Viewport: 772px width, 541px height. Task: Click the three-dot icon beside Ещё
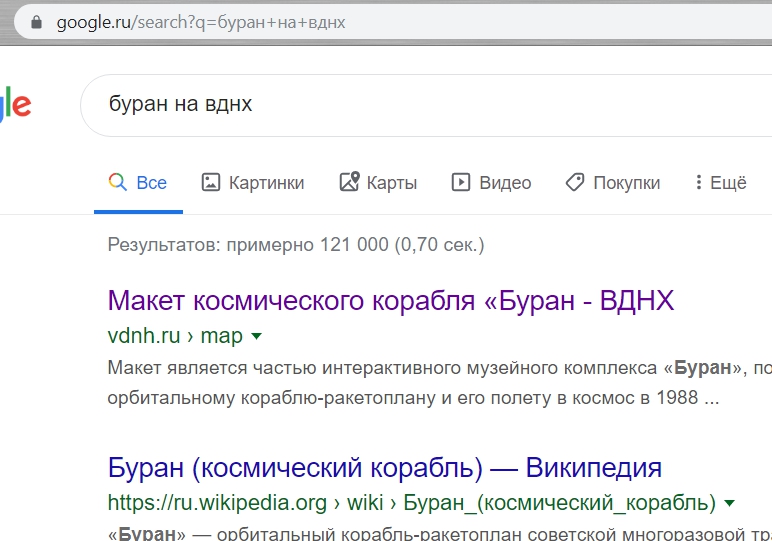coord(698,182)
